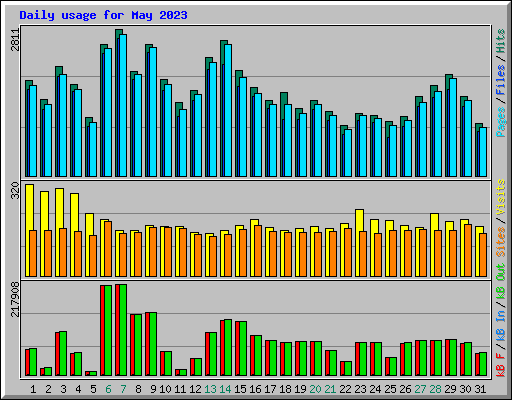Click day label '29' on the x-axis

coord(450,389)
